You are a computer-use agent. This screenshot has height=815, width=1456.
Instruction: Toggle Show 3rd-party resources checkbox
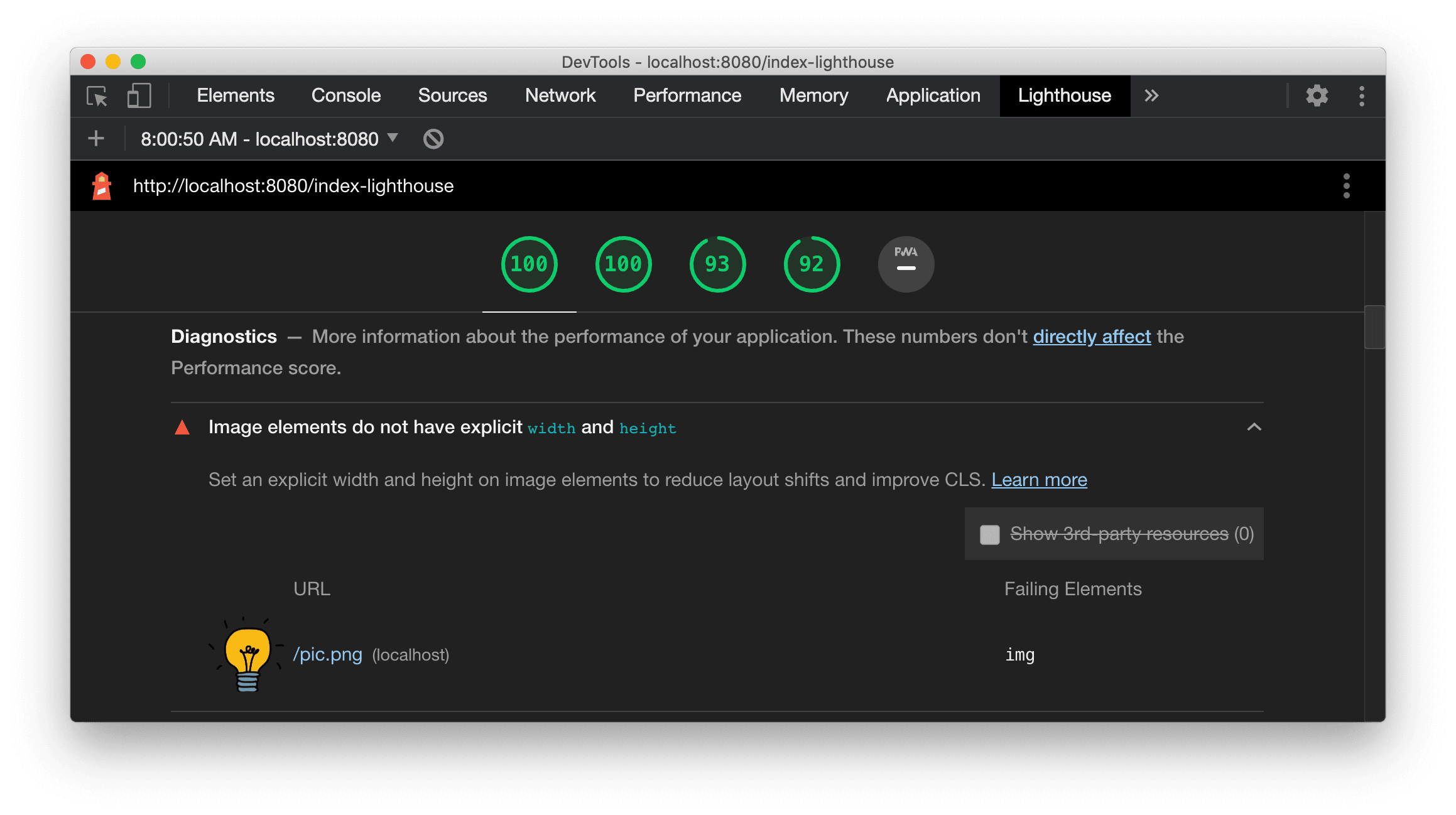click(x=988, y=533)
